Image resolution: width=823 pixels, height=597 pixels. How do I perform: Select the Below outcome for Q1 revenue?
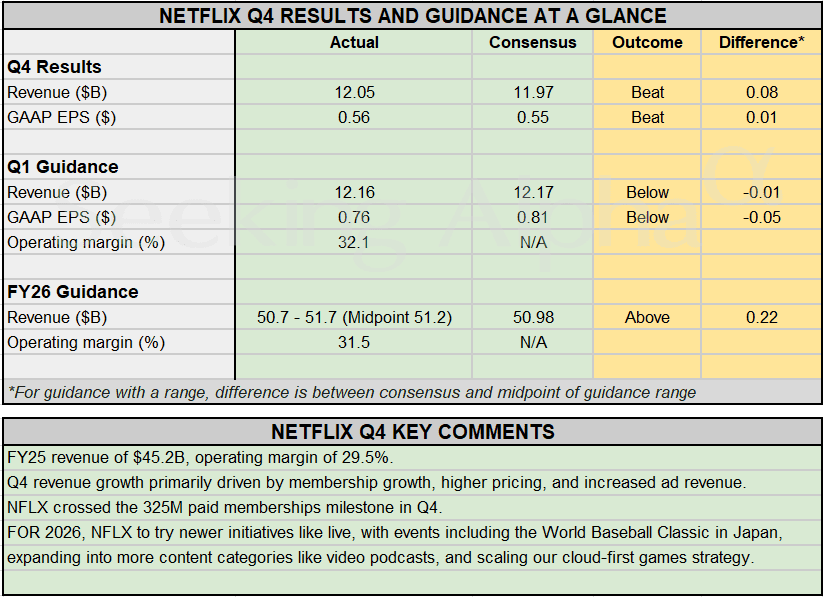pos(647,192)
